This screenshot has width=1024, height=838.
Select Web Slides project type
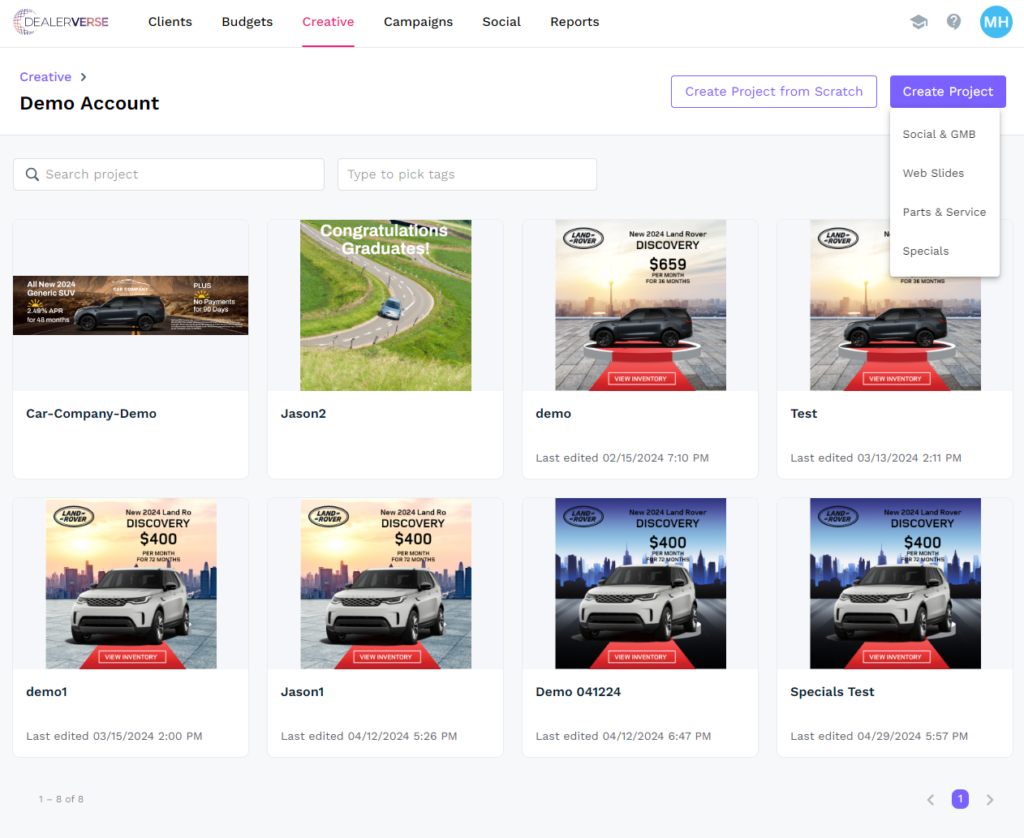(x=933, y=173)
